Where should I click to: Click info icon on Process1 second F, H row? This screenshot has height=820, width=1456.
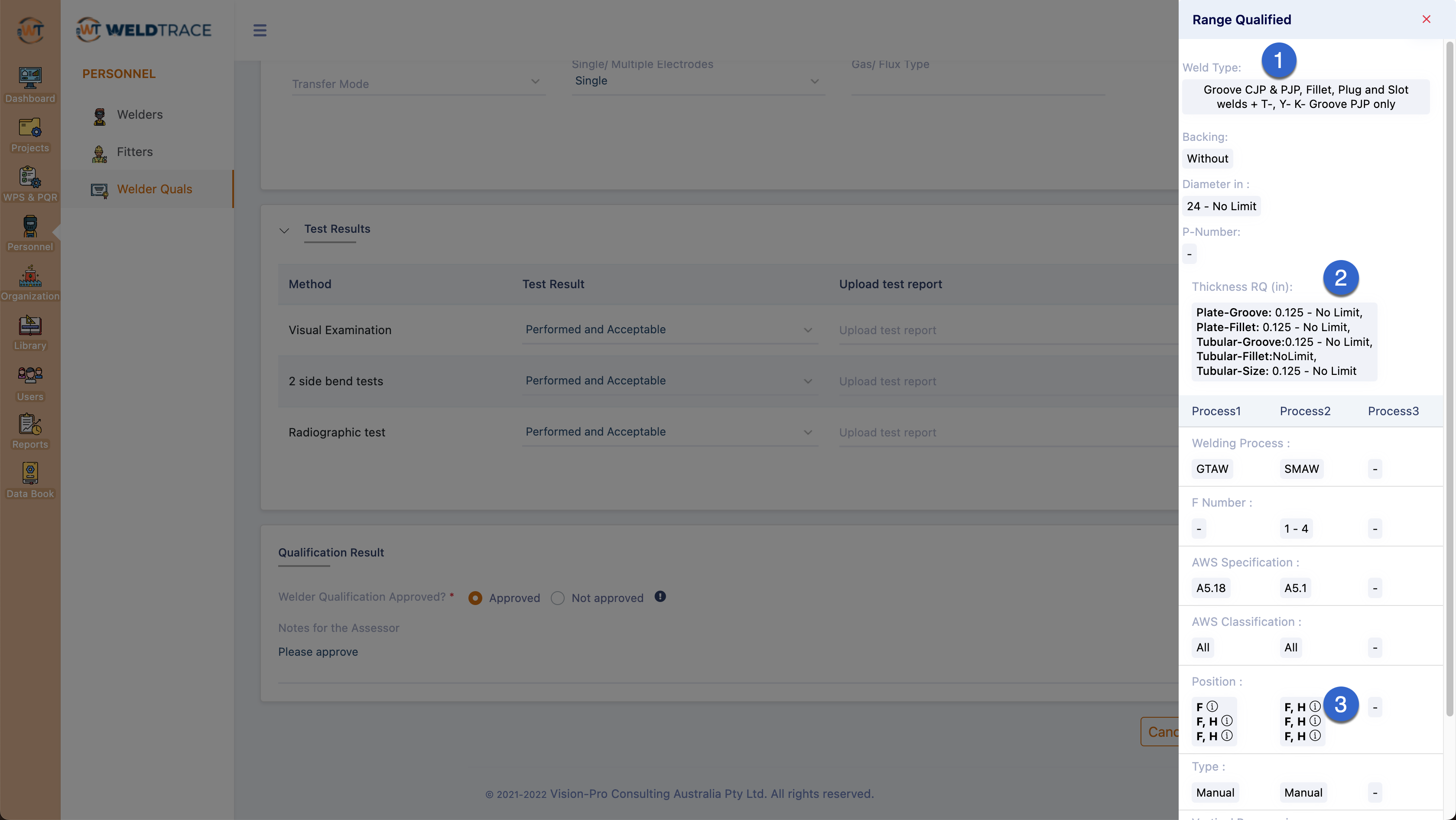[x=1226, y=721]
